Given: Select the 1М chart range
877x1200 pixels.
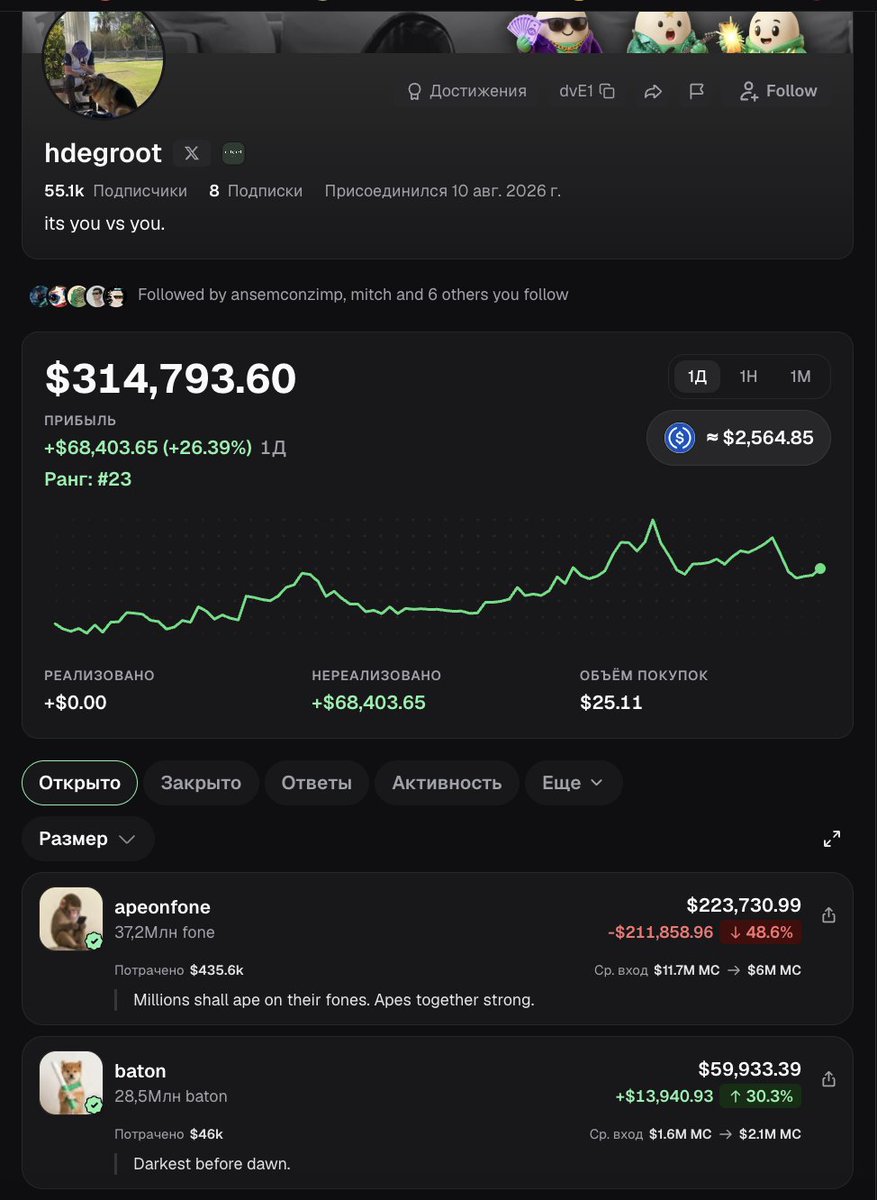Looking at the screenshot, I should tap(800, 377).
